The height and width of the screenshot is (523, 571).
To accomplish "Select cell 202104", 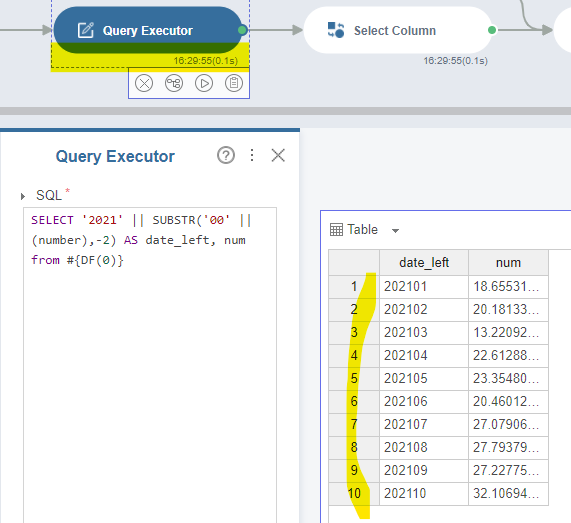I will [424, 355].
